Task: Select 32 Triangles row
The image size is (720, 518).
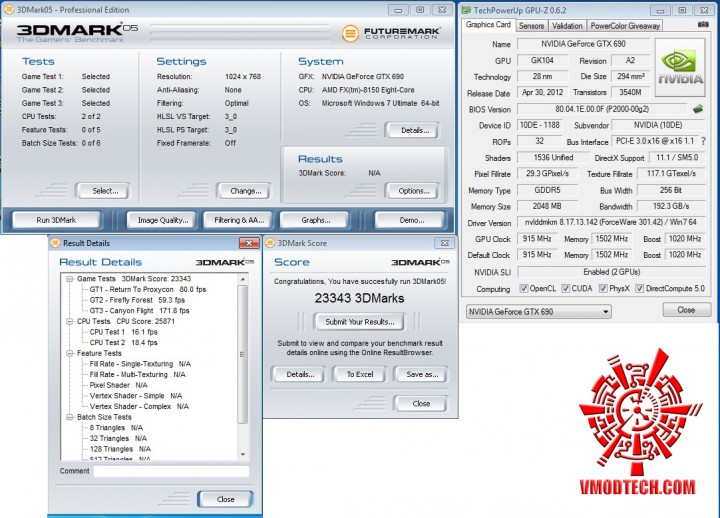Action: click(x=118, y=438)
